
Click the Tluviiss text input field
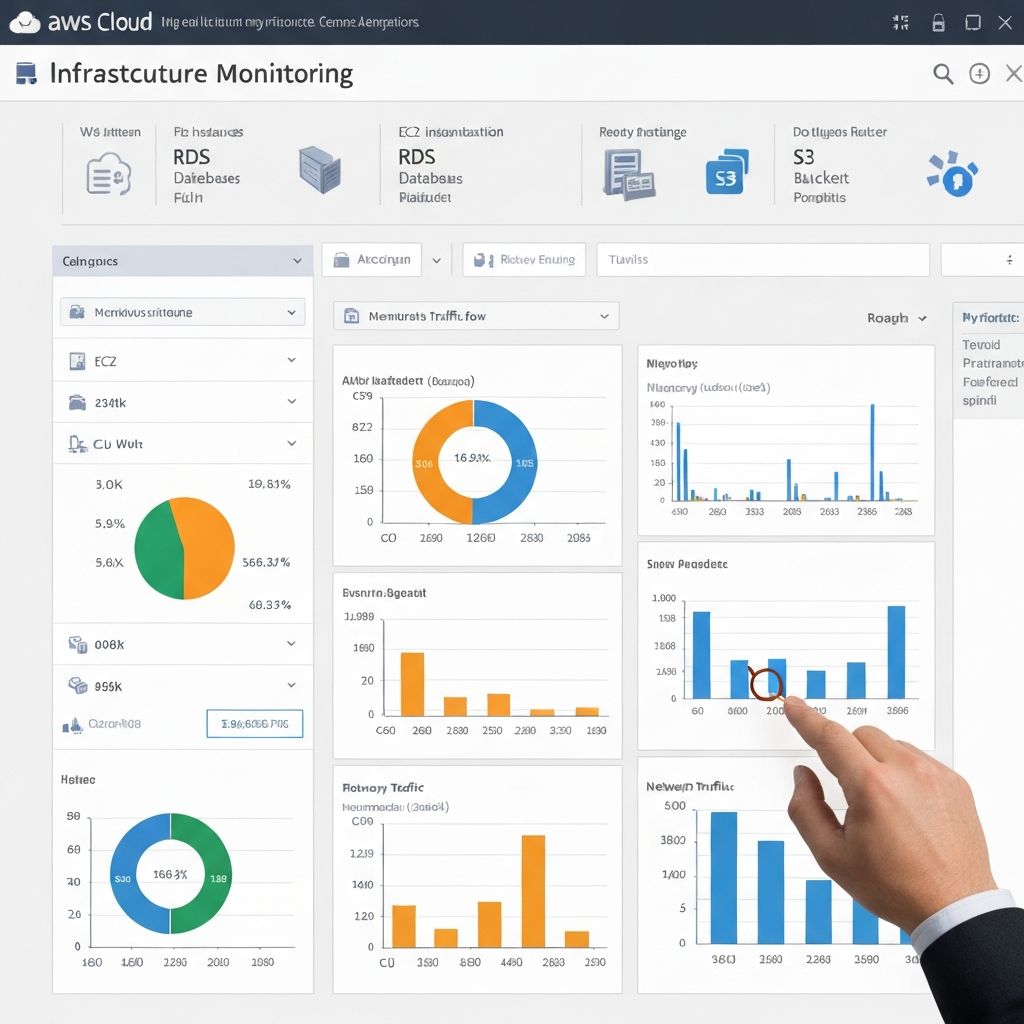click(762, 260)
